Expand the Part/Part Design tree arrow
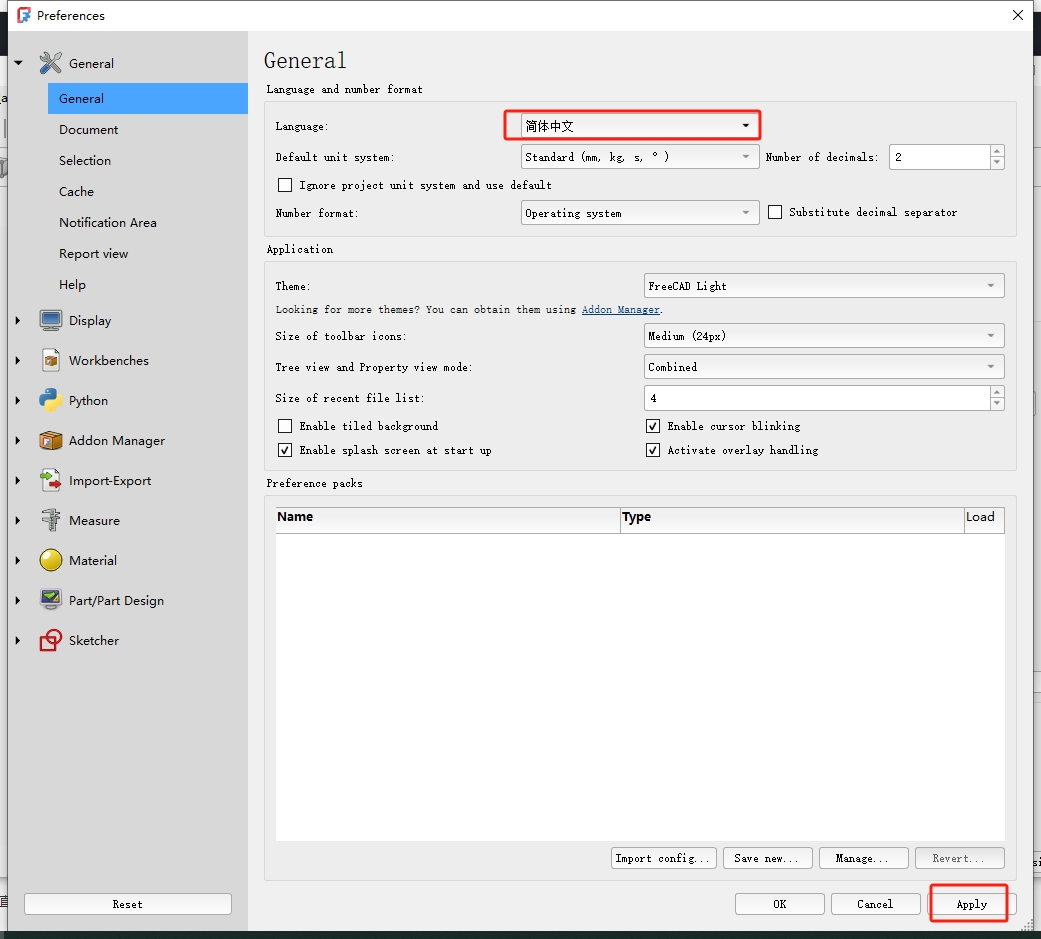Image resolution: width=1041 pixels, height=939 pixels. (18, 601)
